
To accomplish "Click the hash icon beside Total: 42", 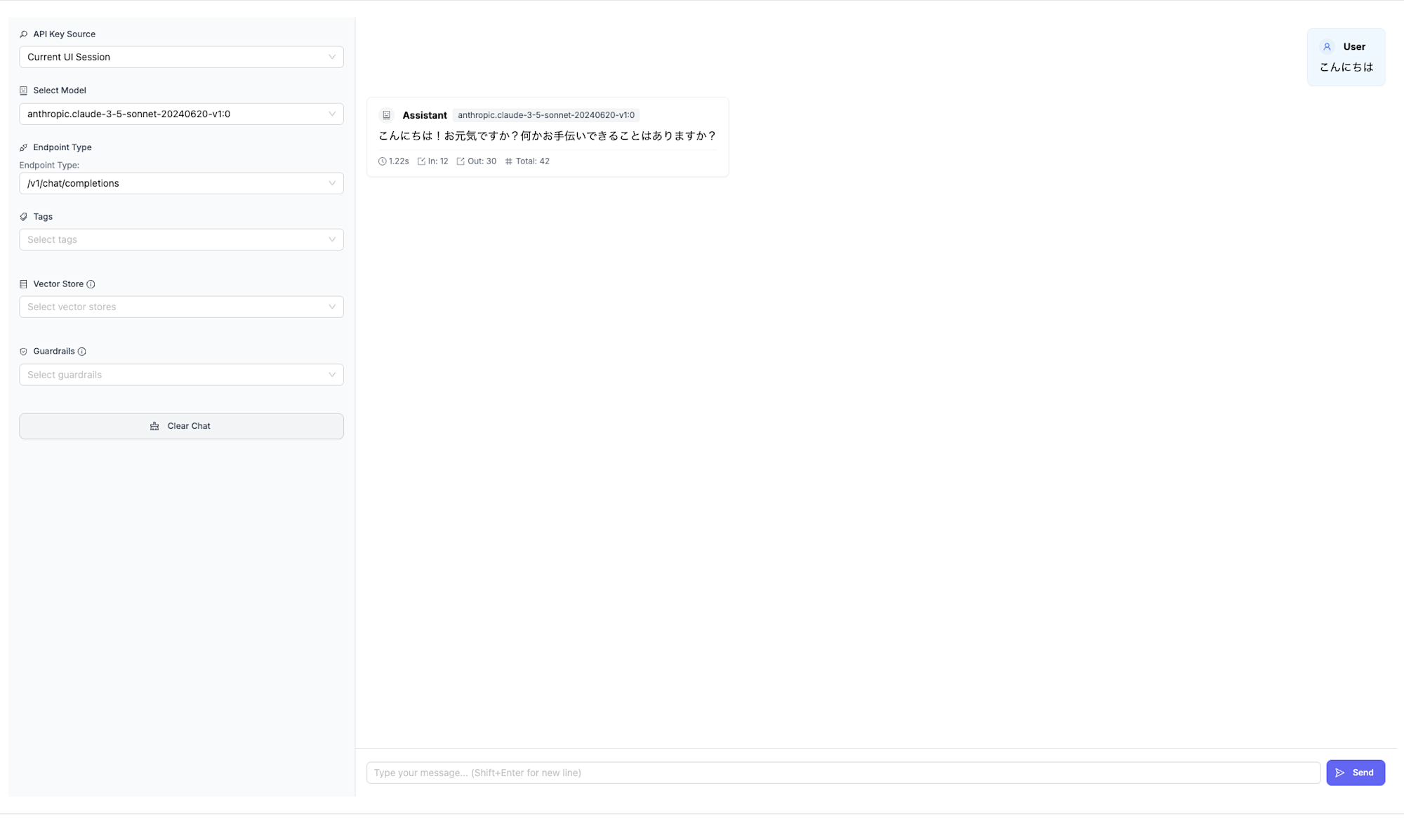I will click(509, 161).
